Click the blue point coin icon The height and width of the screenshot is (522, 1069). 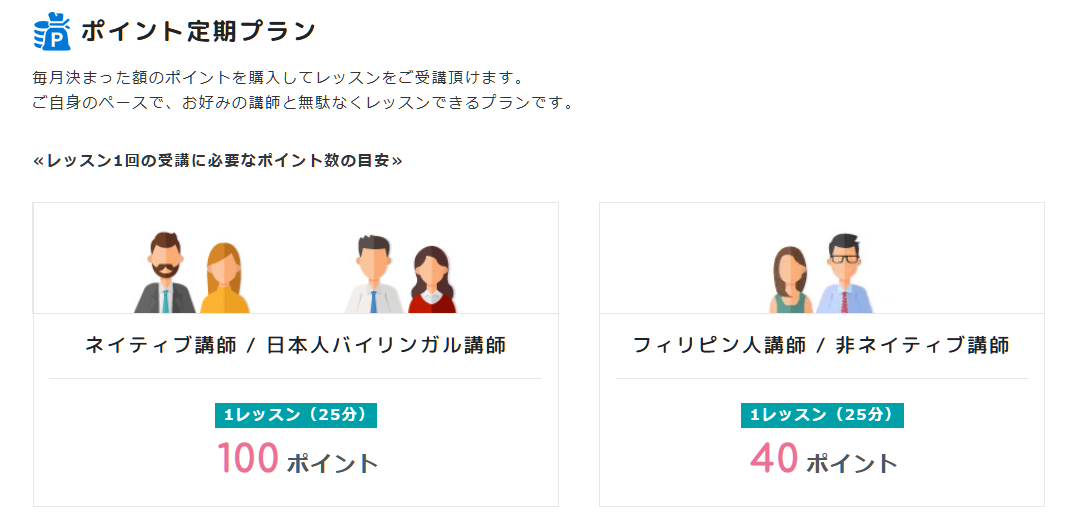(x=52, y=32)
